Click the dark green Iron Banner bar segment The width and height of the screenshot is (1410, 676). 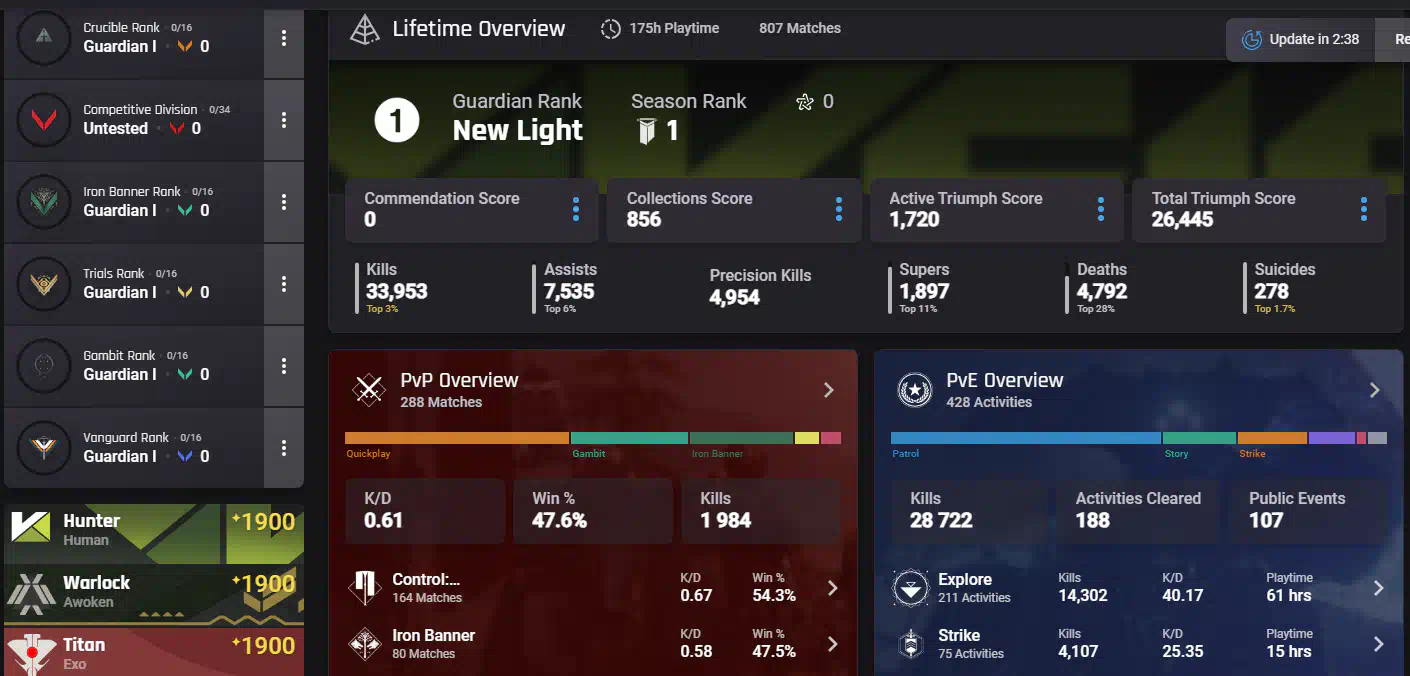point(741,438)
